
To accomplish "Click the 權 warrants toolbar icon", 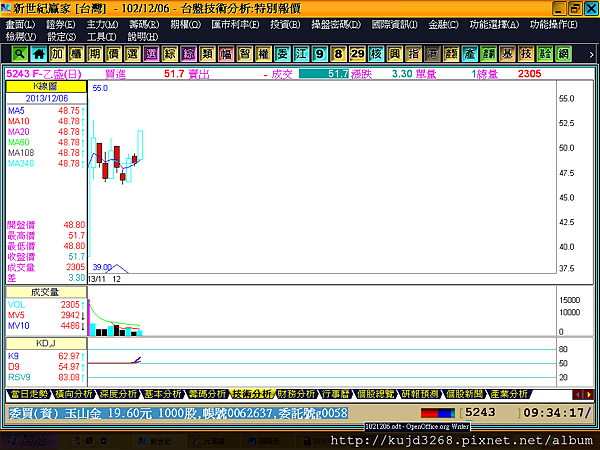I will point(263,54).
